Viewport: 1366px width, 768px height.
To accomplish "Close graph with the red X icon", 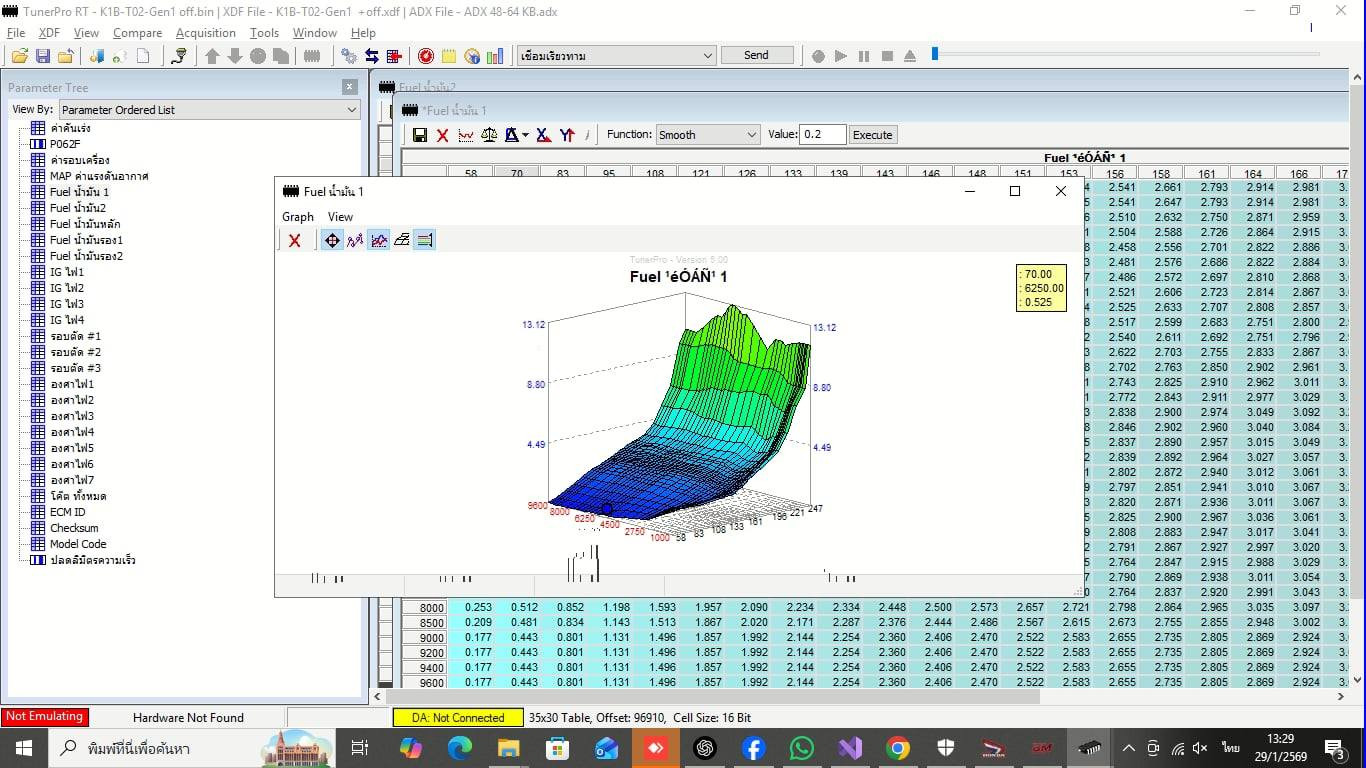I will [x=294, y=240].
